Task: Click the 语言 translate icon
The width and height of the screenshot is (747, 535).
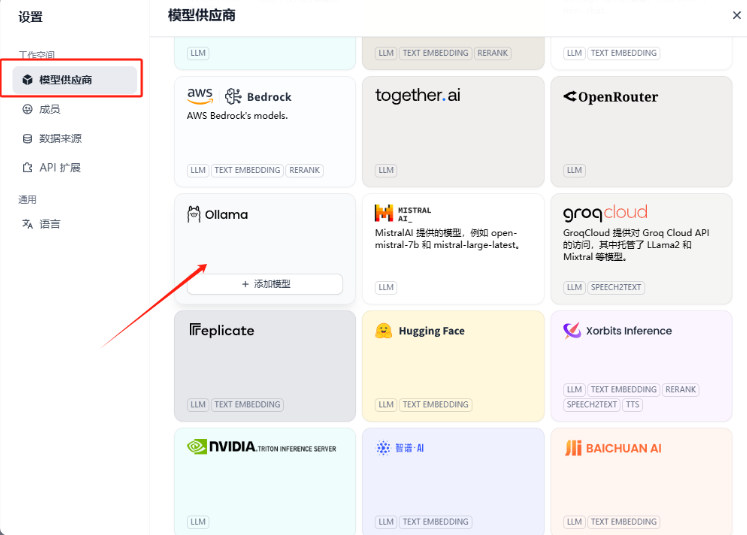Action: [x=28, y=224]
